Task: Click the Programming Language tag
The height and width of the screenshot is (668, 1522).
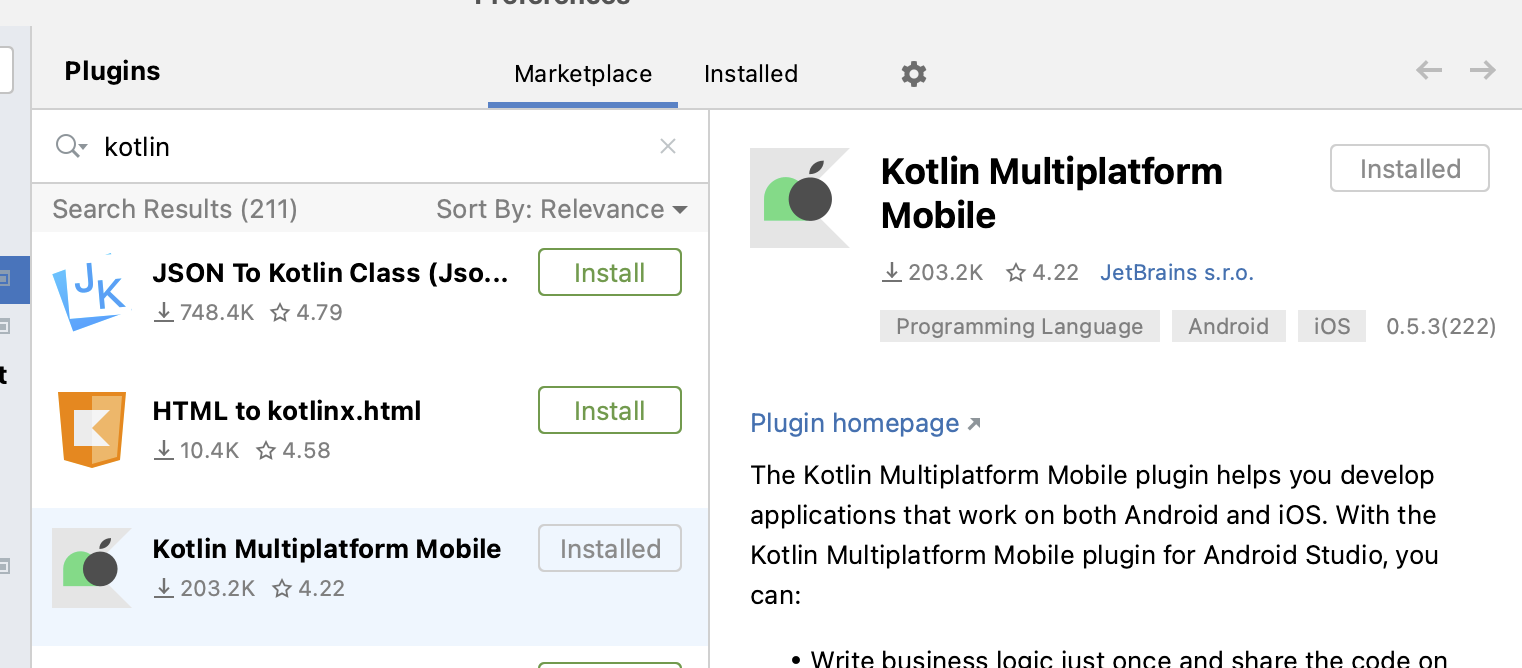Action: pos(1019,326)
